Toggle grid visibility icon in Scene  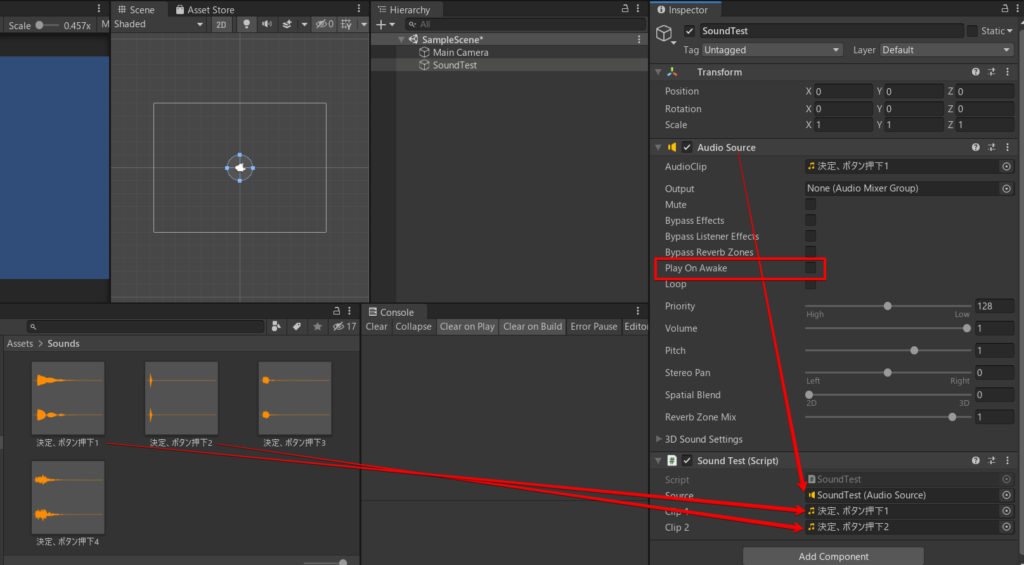tap(347, 24)
